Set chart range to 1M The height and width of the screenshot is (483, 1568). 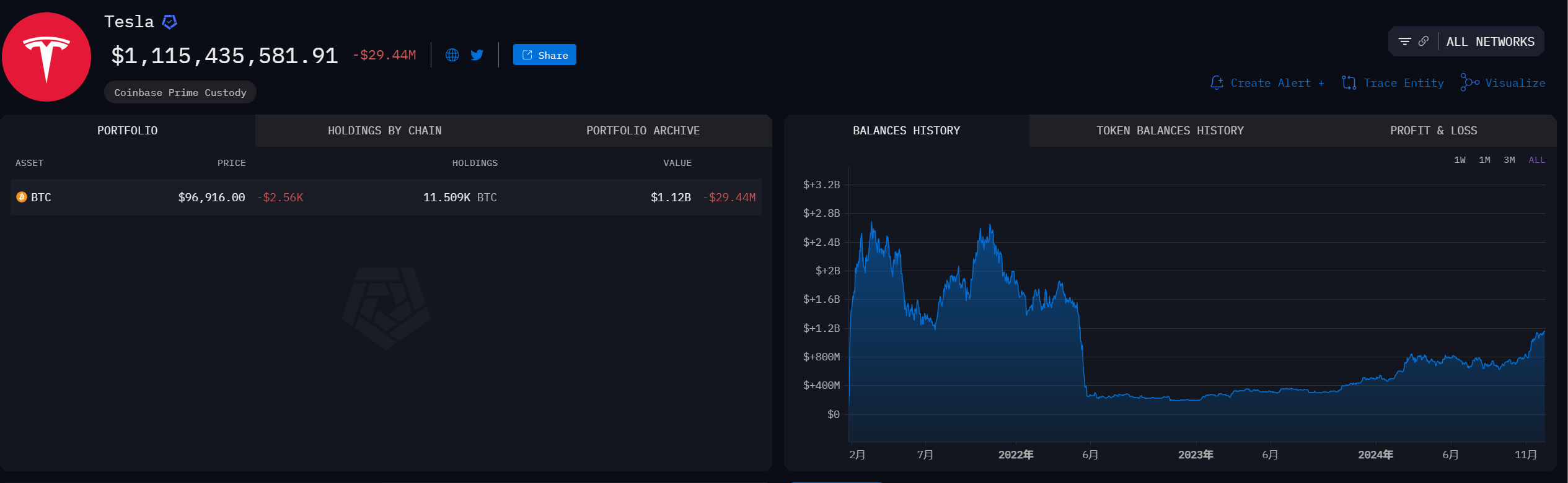(1484, 160)
